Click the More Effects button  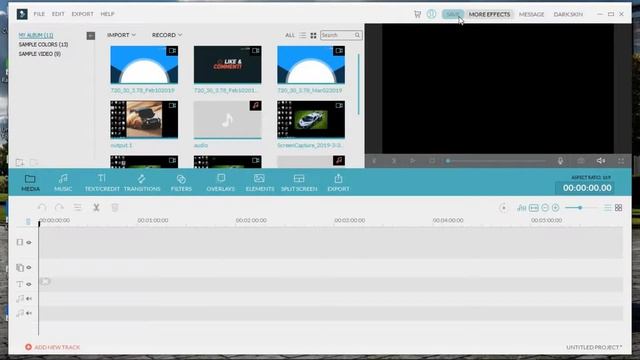coord(489,14)
